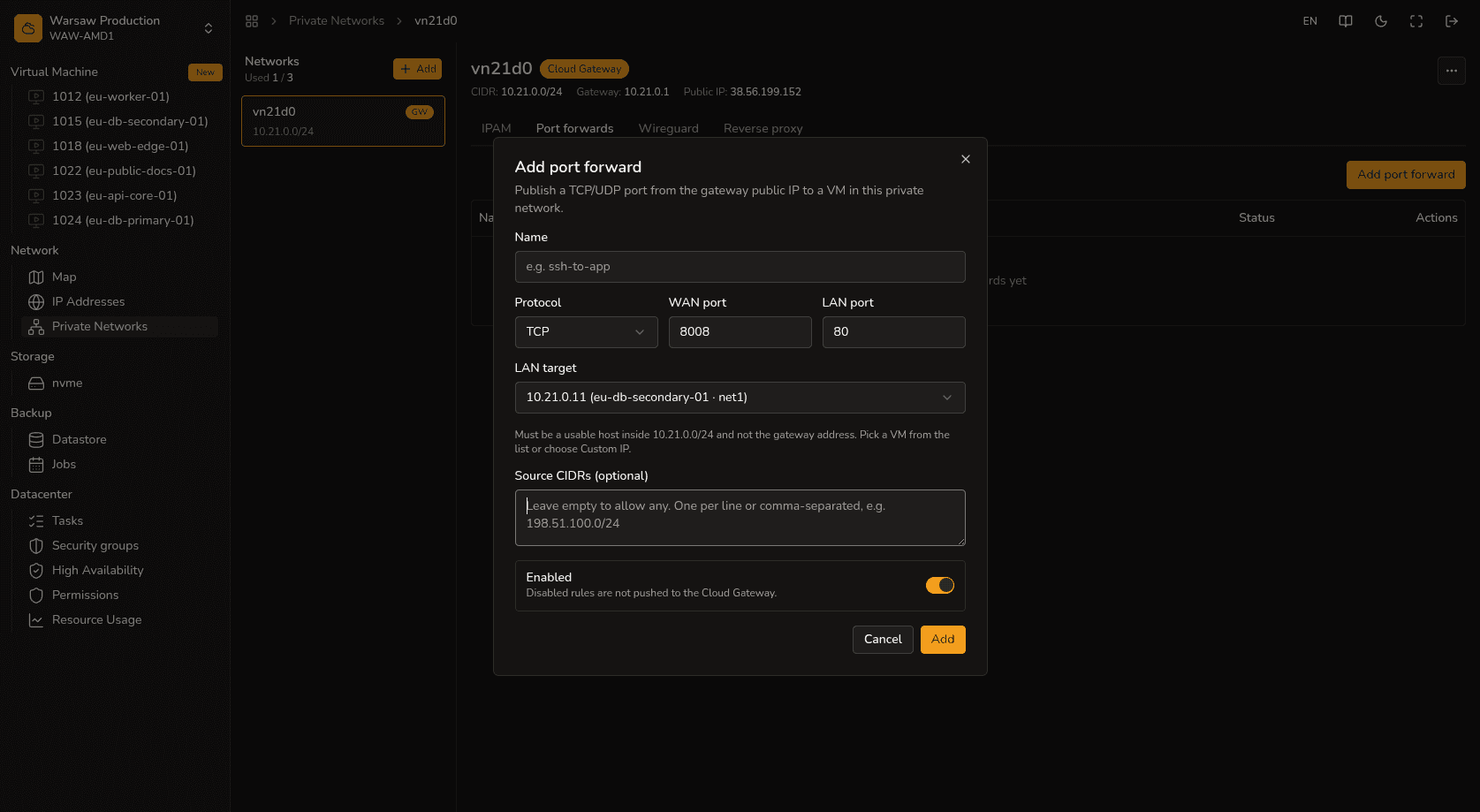Viewport: 1480px width, 812px height.
Task: Focus the LAN port field
Action: pos(893,332)
